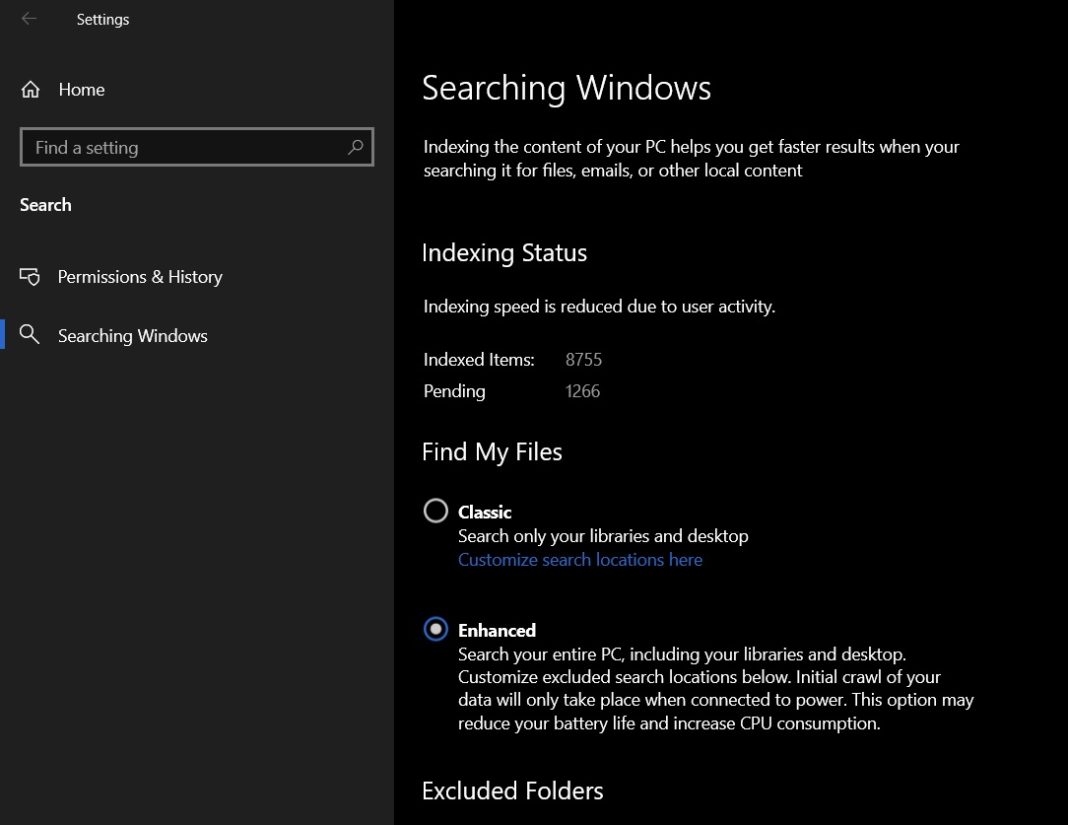This screenshot has height=825, width=1068.
Task: Open Permissions & History settings
Action: [x=140, y=277]
